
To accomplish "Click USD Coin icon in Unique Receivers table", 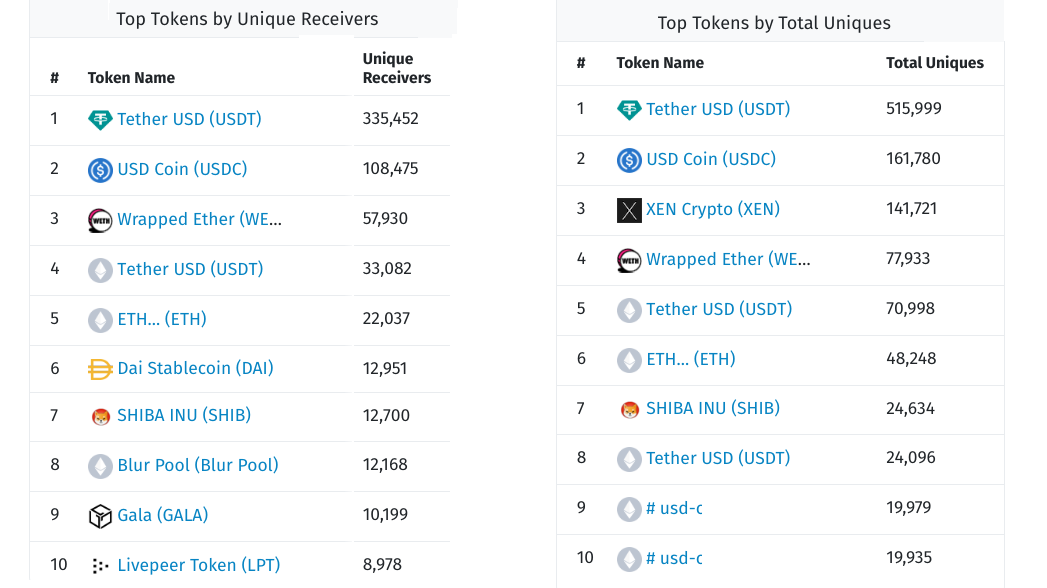I will [x=100, y=170].
